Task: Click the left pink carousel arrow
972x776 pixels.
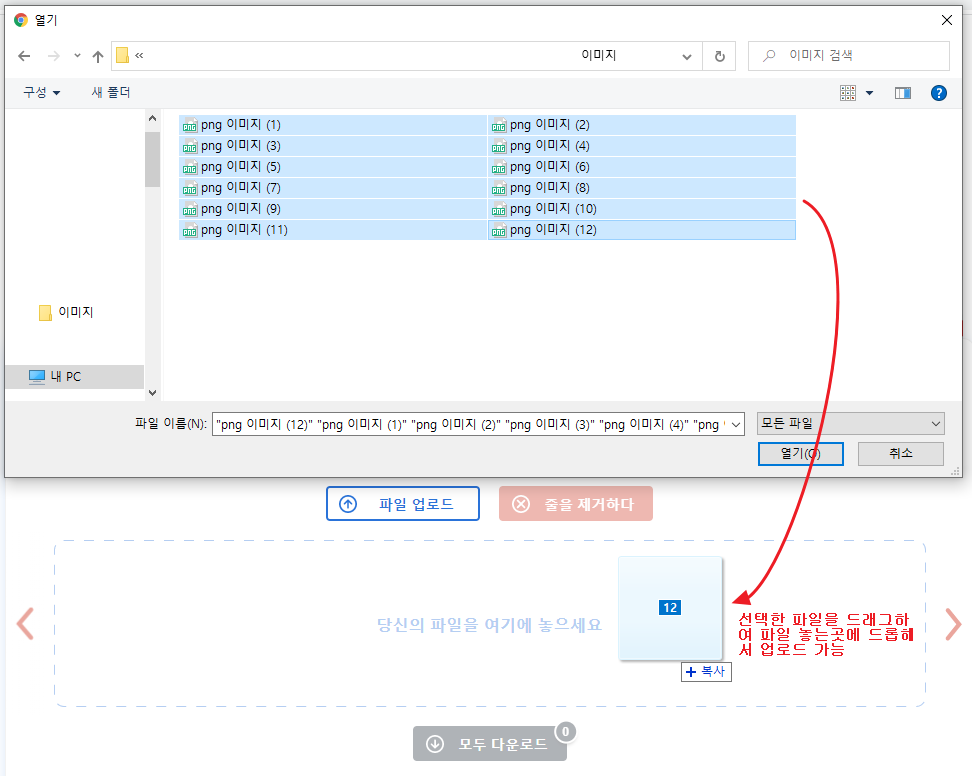Action: pyautogui.click(x=24, y=624)
